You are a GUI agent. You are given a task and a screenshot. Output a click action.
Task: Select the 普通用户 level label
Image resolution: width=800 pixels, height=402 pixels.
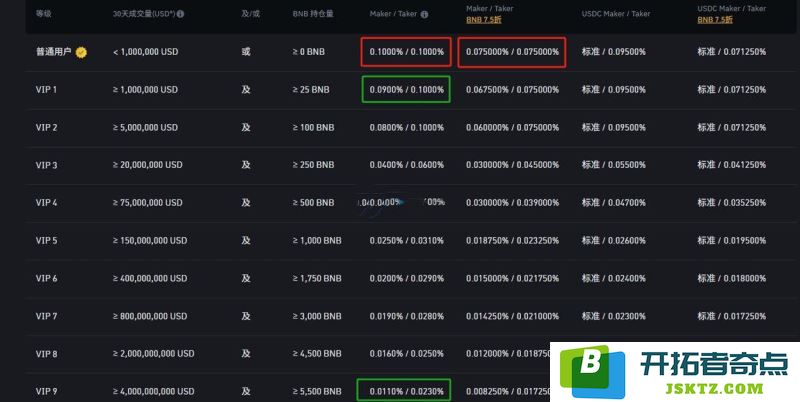(54, 52)
